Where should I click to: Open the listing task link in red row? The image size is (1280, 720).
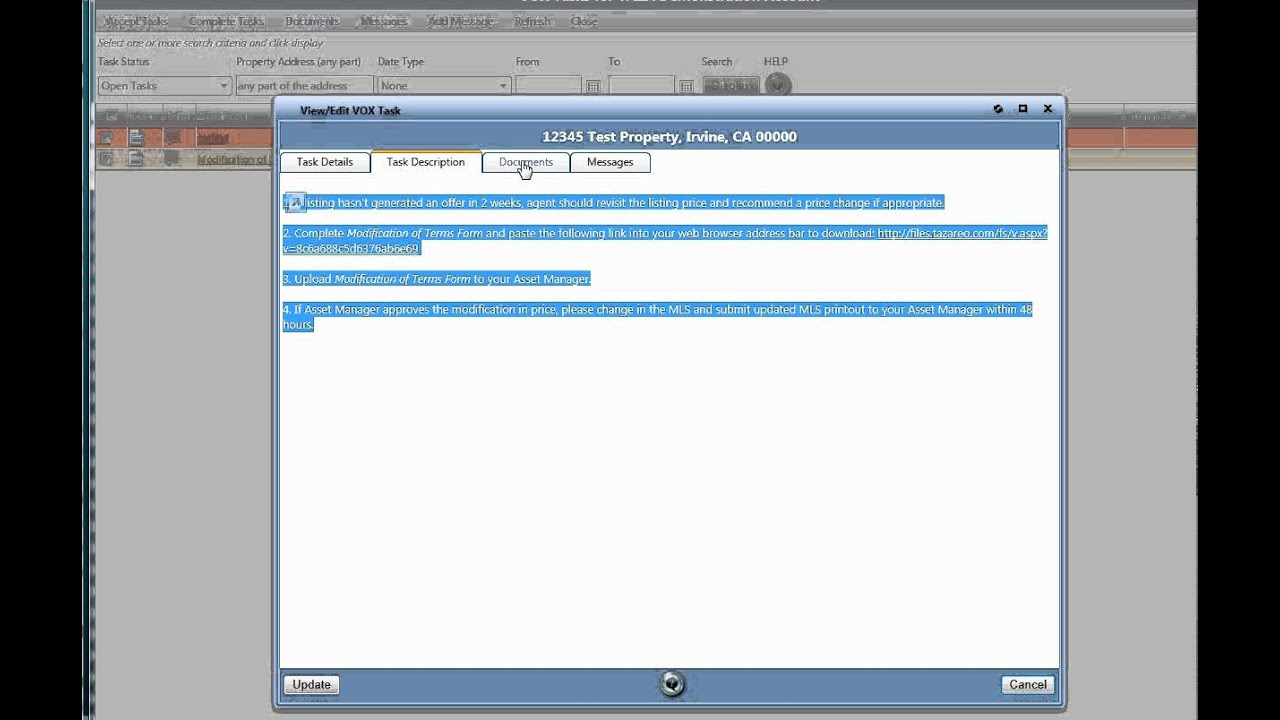(213, 138)
